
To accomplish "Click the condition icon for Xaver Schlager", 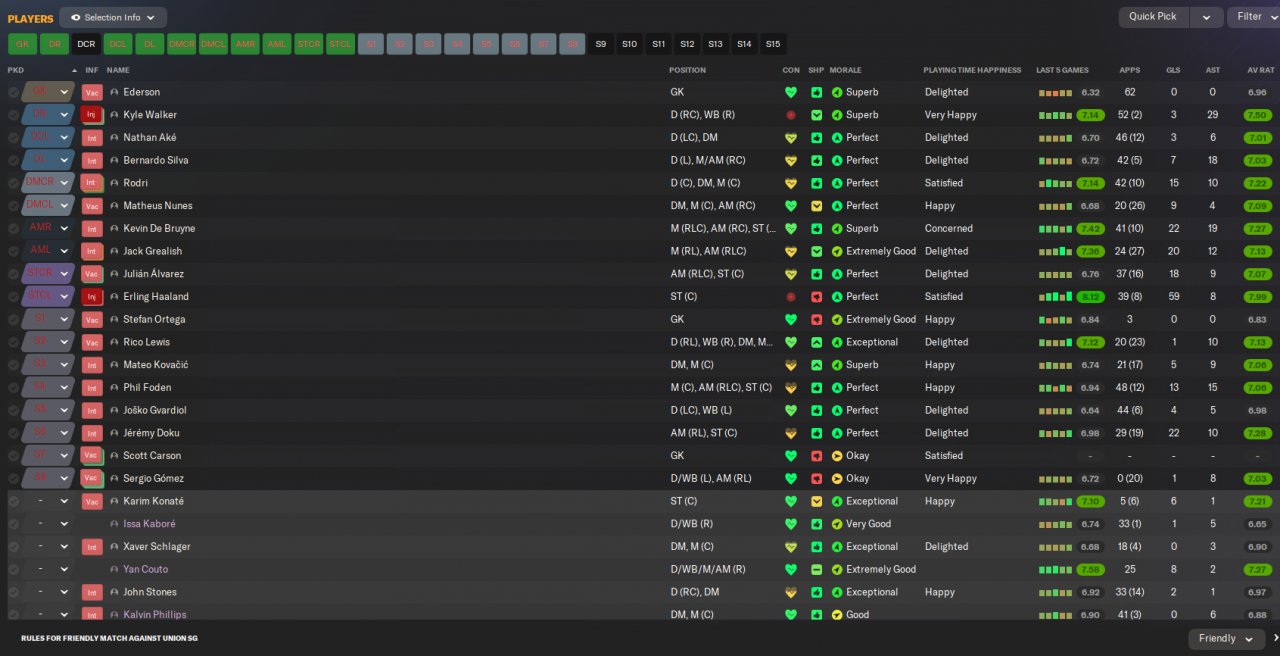I will tap(791, 547).
